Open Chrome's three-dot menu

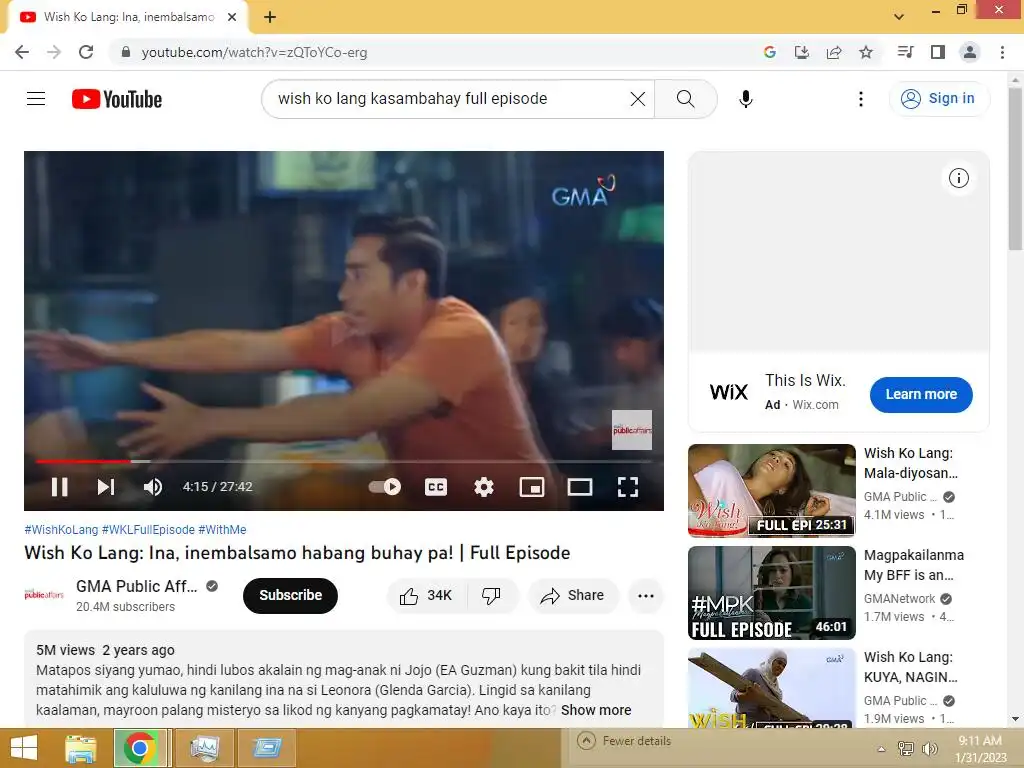tap(1002, 52)
